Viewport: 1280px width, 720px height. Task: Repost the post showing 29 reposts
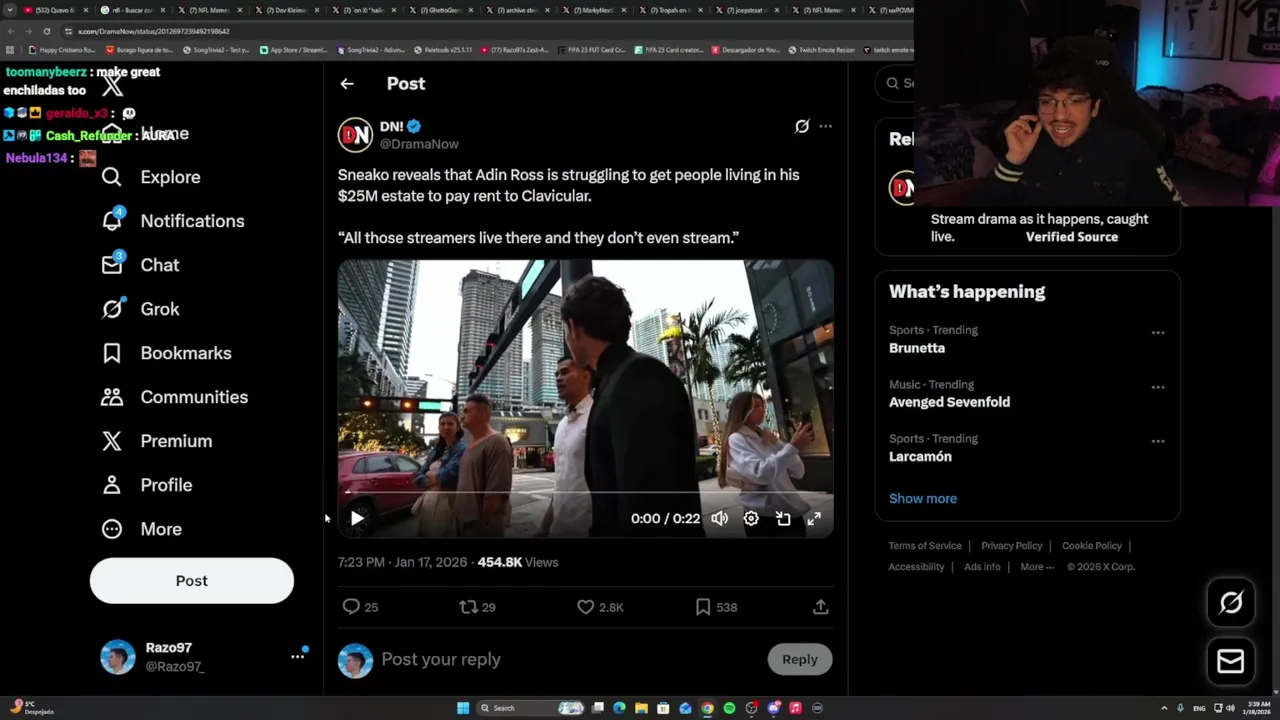tap(477, 607)
